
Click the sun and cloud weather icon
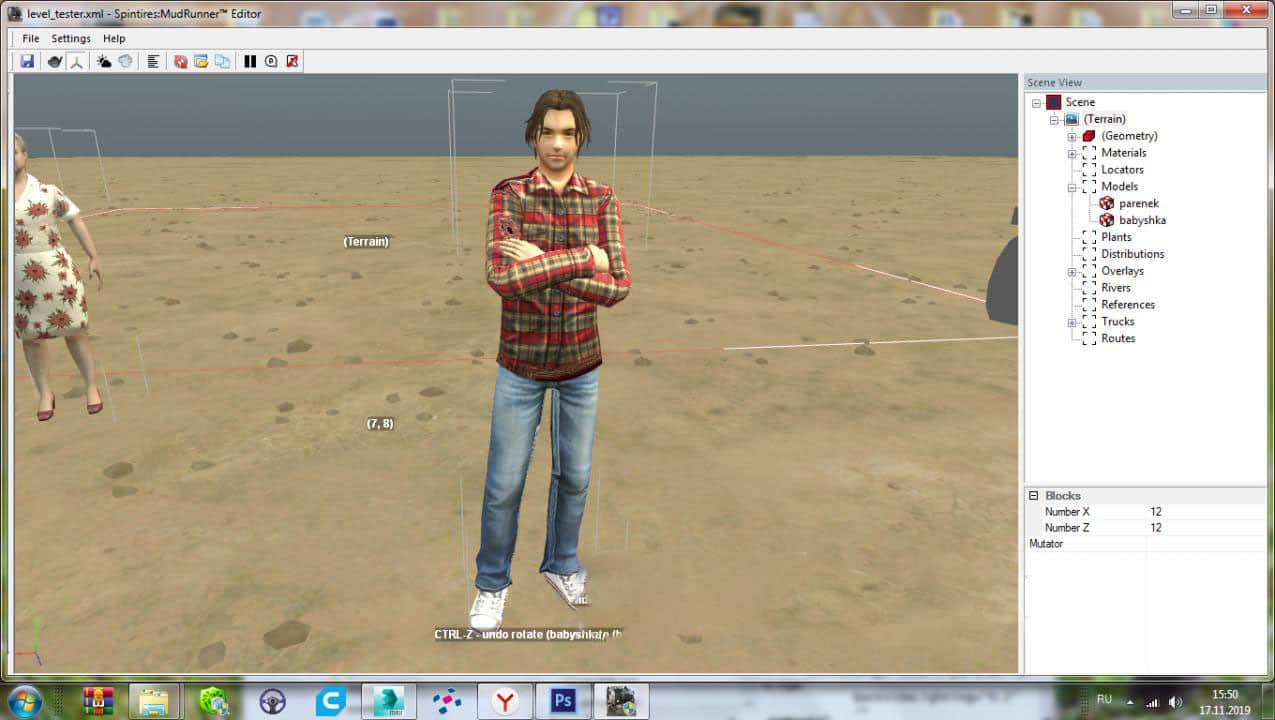(104, 61)
